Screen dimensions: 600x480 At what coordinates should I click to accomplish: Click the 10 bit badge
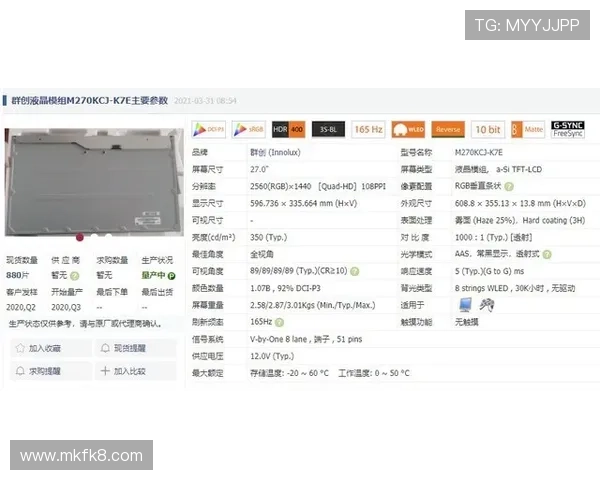coord(488,129)
